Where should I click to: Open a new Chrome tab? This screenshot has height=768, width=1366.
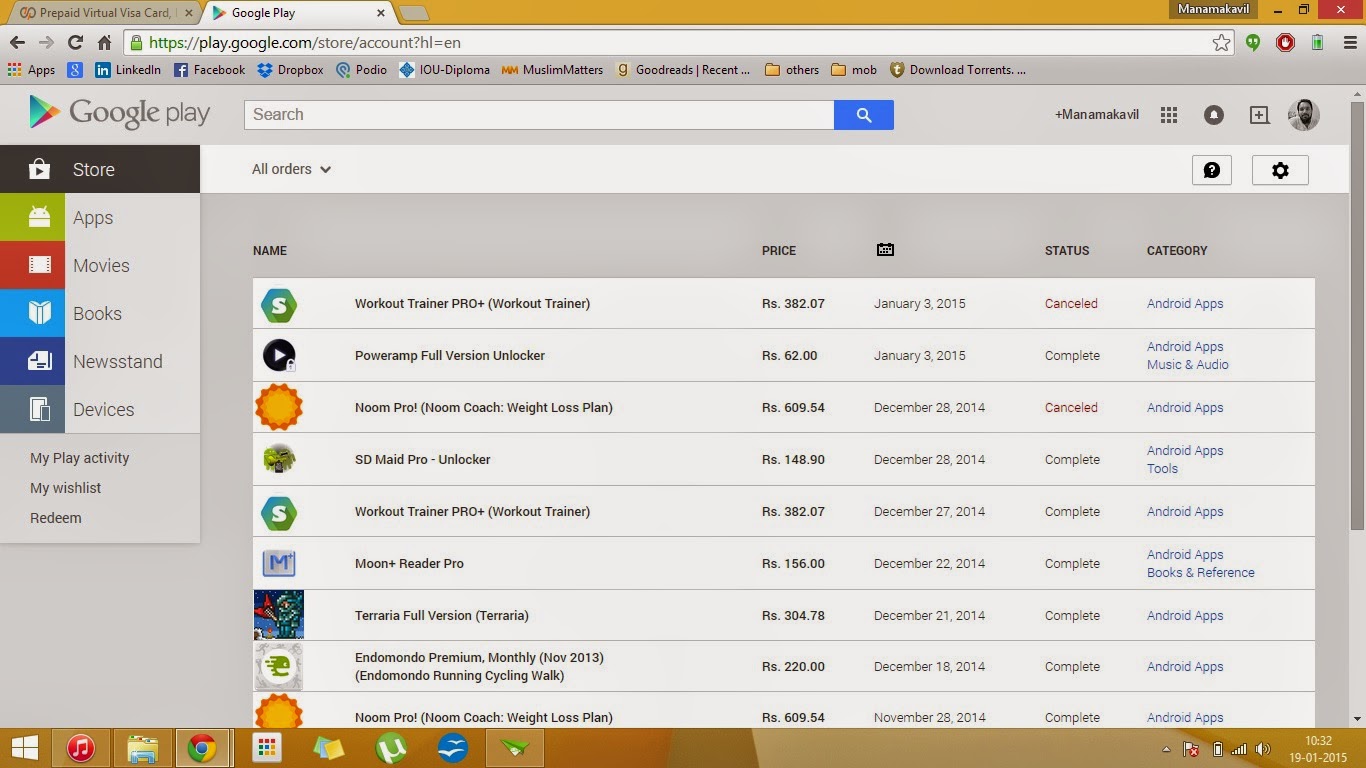[414, 13]
